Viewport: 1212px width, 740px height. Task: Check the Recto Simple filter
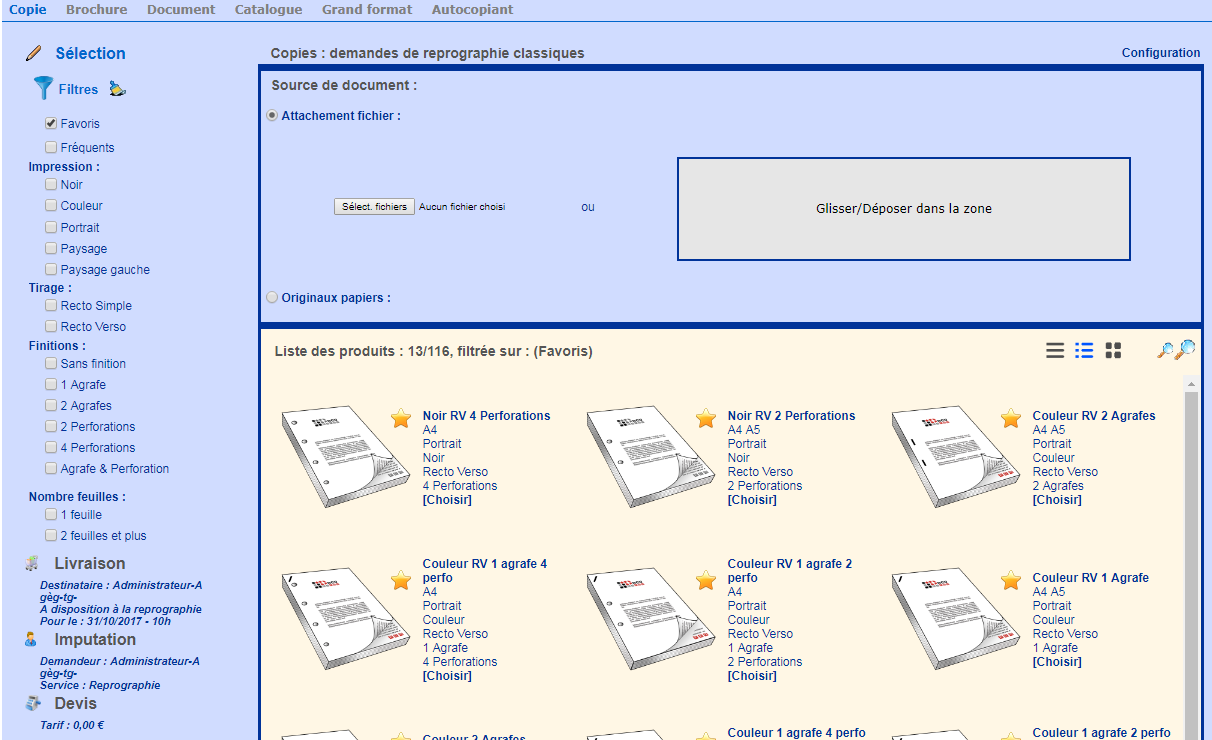pyautogui.click(x=51, y=305)
